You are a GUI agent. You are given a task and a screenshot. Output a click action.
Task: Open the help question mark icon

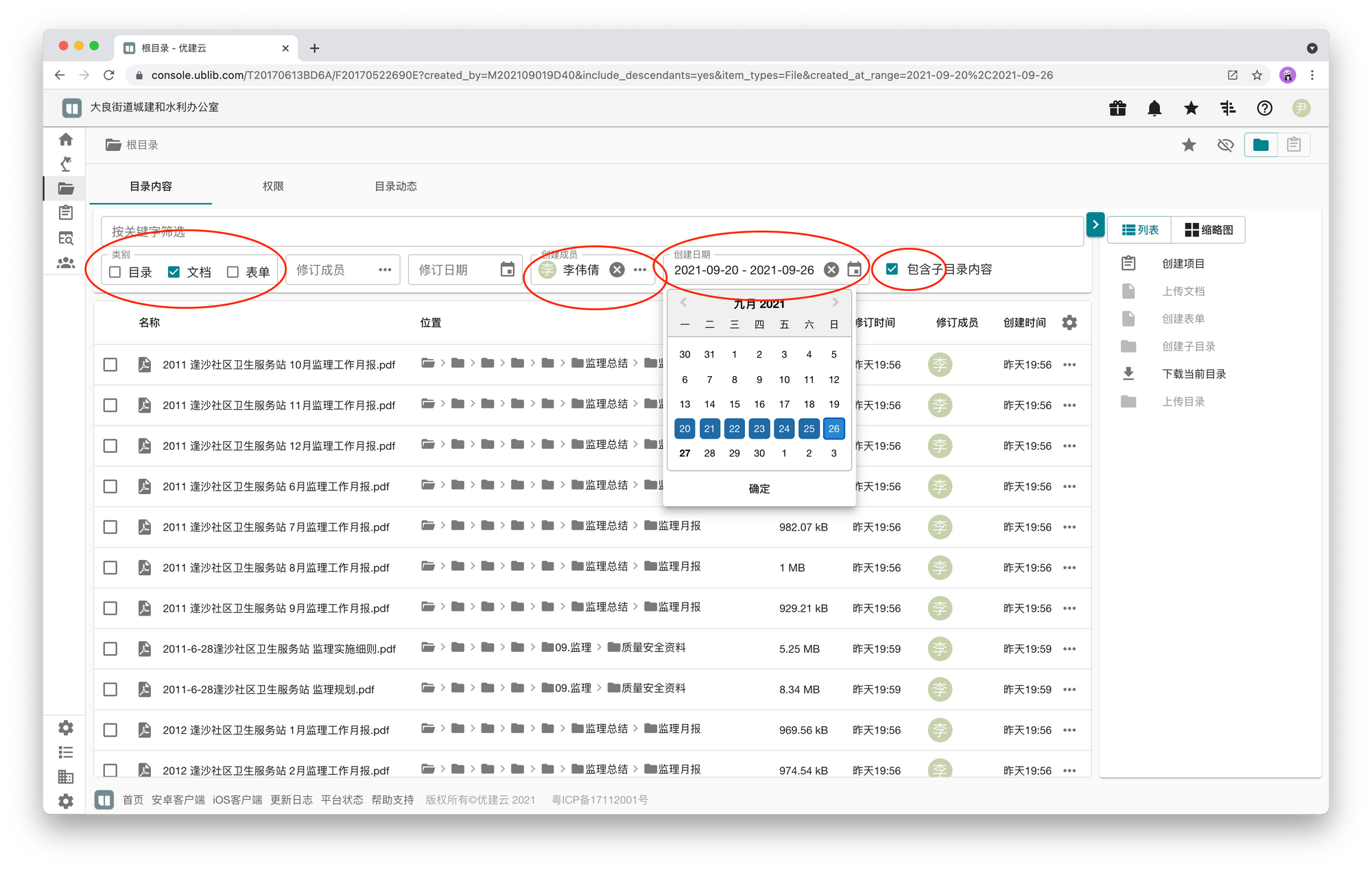1264,108
